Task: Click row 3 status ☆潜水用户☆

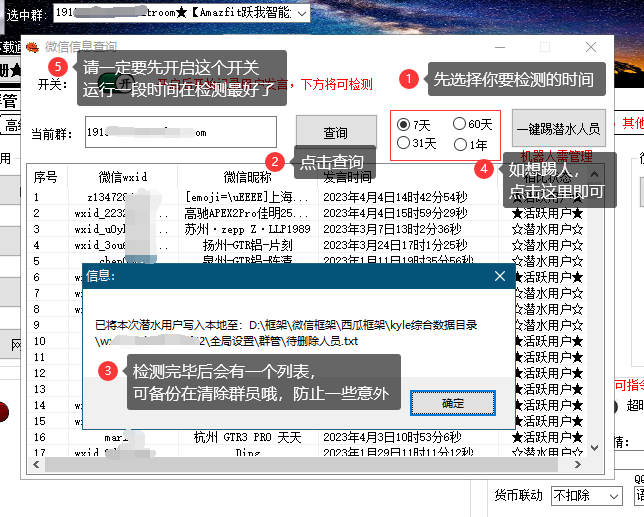Action: [x=547, y=229]
